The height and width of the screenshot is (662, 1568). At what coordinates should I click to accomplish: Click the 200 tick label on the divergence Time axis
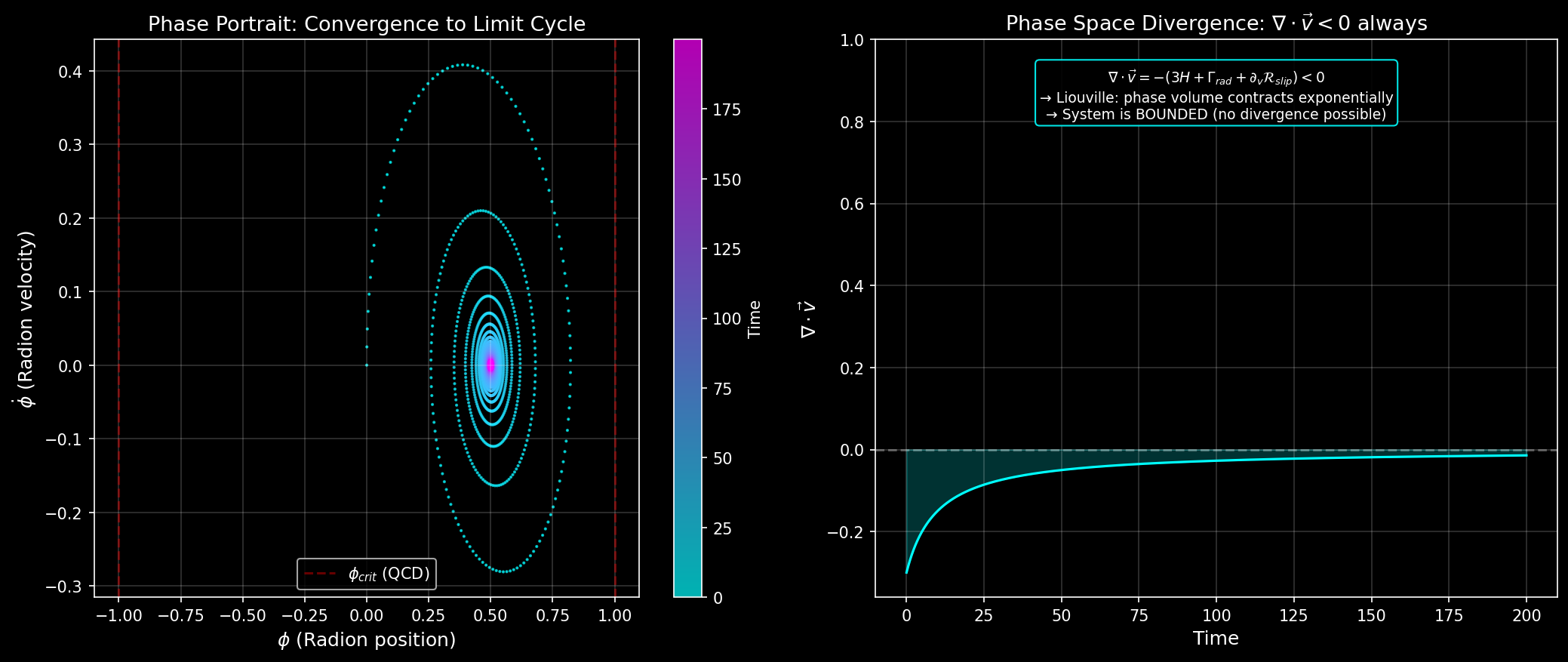point(1526,616)
